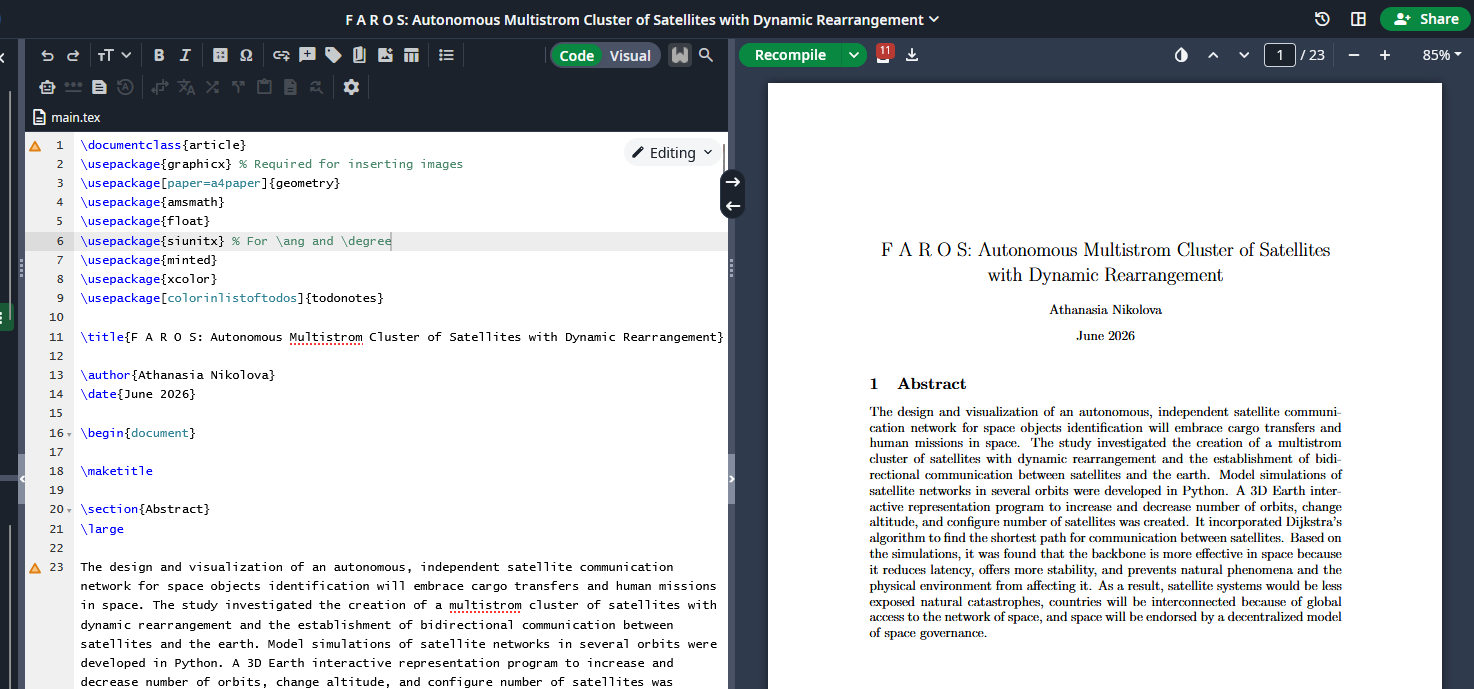Insert a table
This screenshot has width=1474, height=689.
(x=411, y=56)
